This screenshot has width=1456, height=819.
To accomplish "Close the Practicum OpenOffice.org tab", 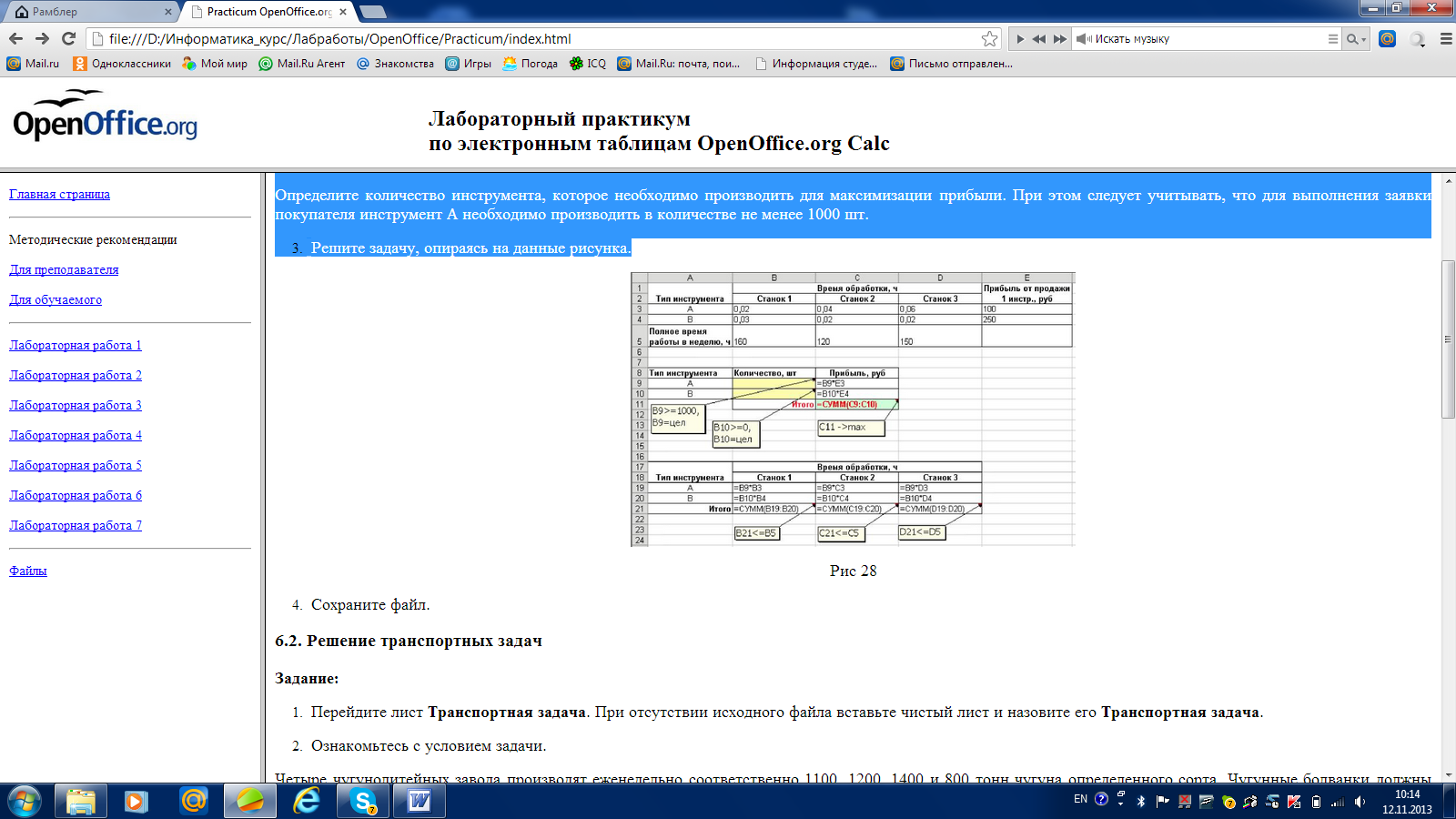I will pos(343,12).
